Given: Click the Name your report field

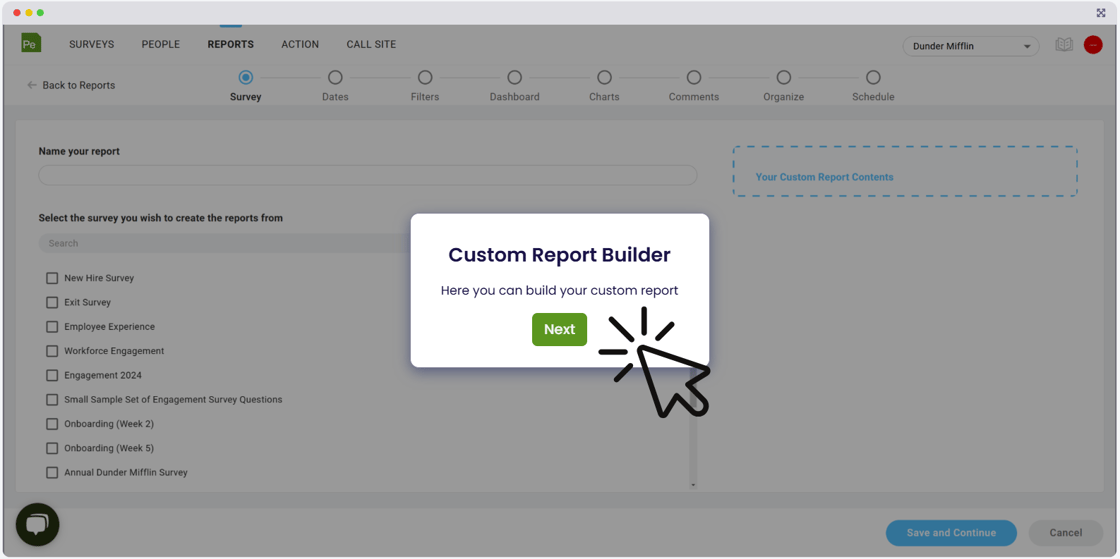Looking at the screenshot, I should [x=368, y=176].
